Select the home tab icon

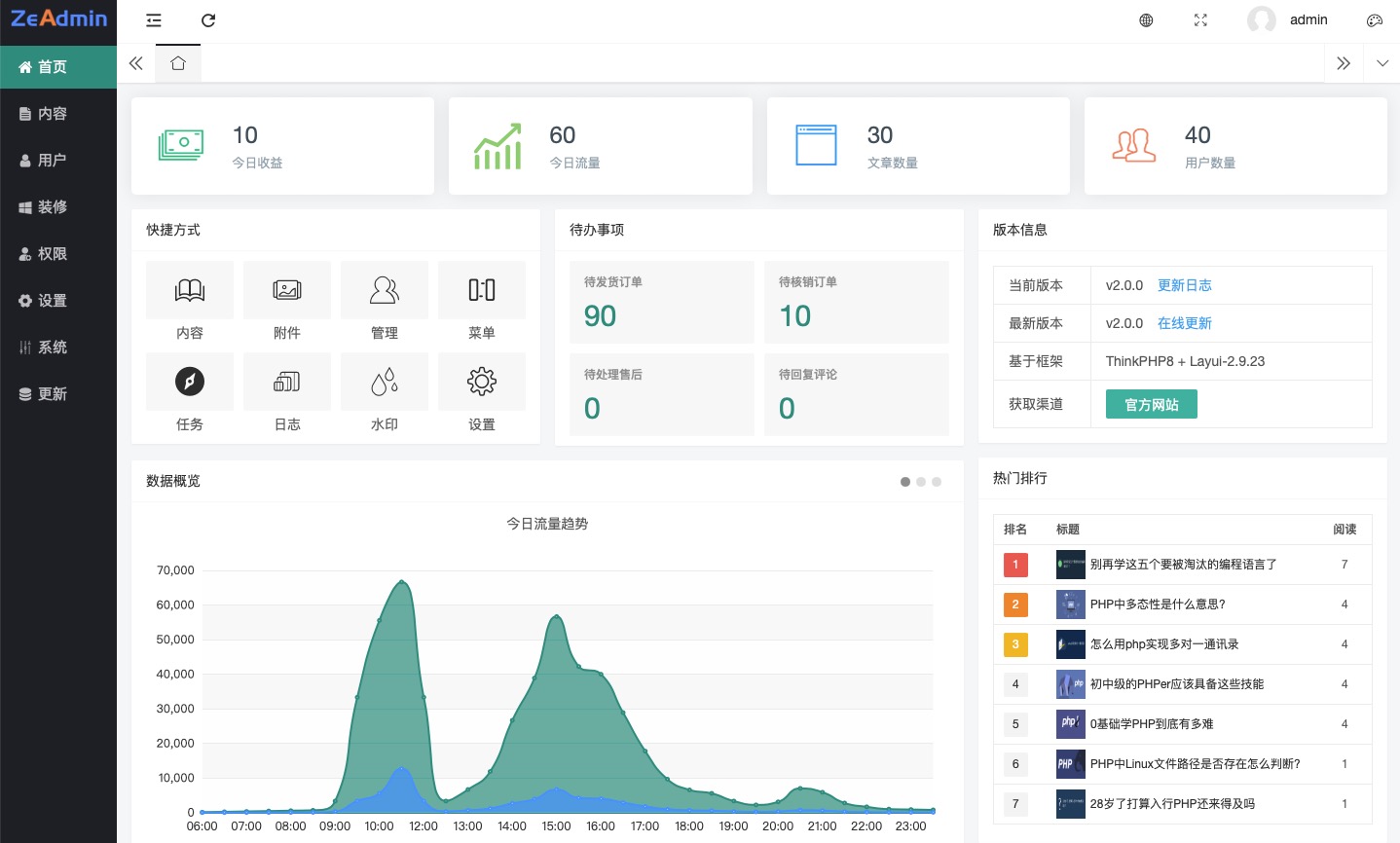(x=178, y=63)
